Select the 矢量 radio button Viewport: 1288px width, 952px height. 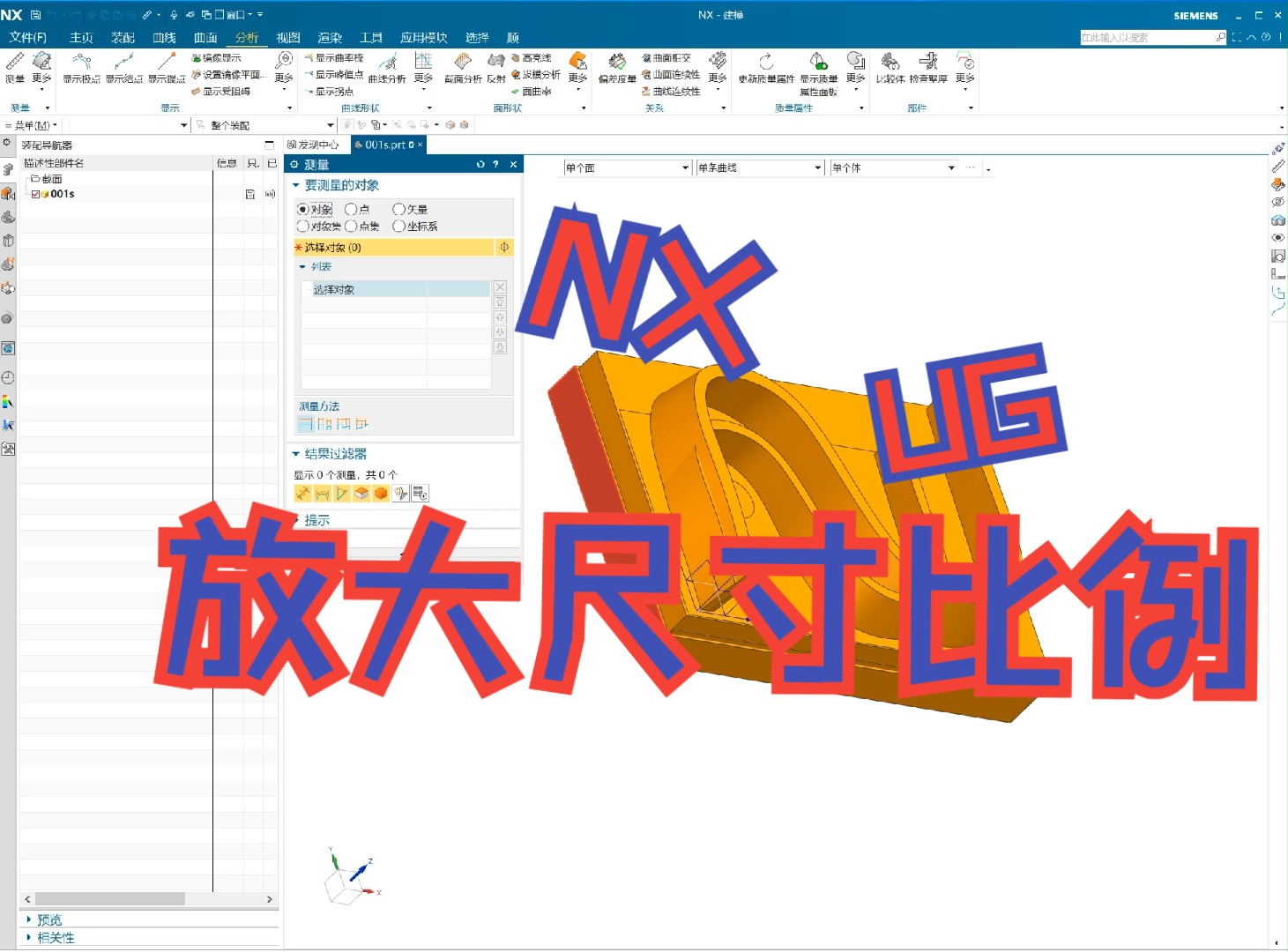click(398, 209)
